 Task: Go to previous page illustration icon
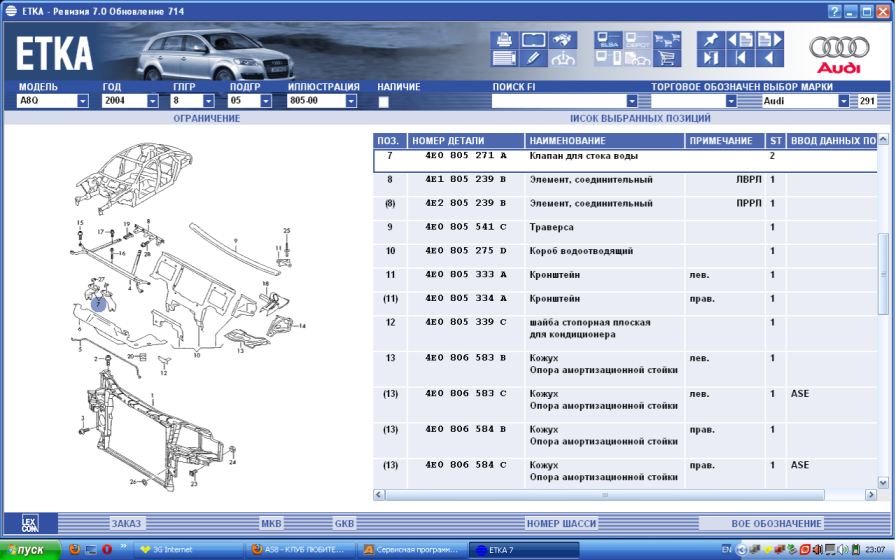740,40
